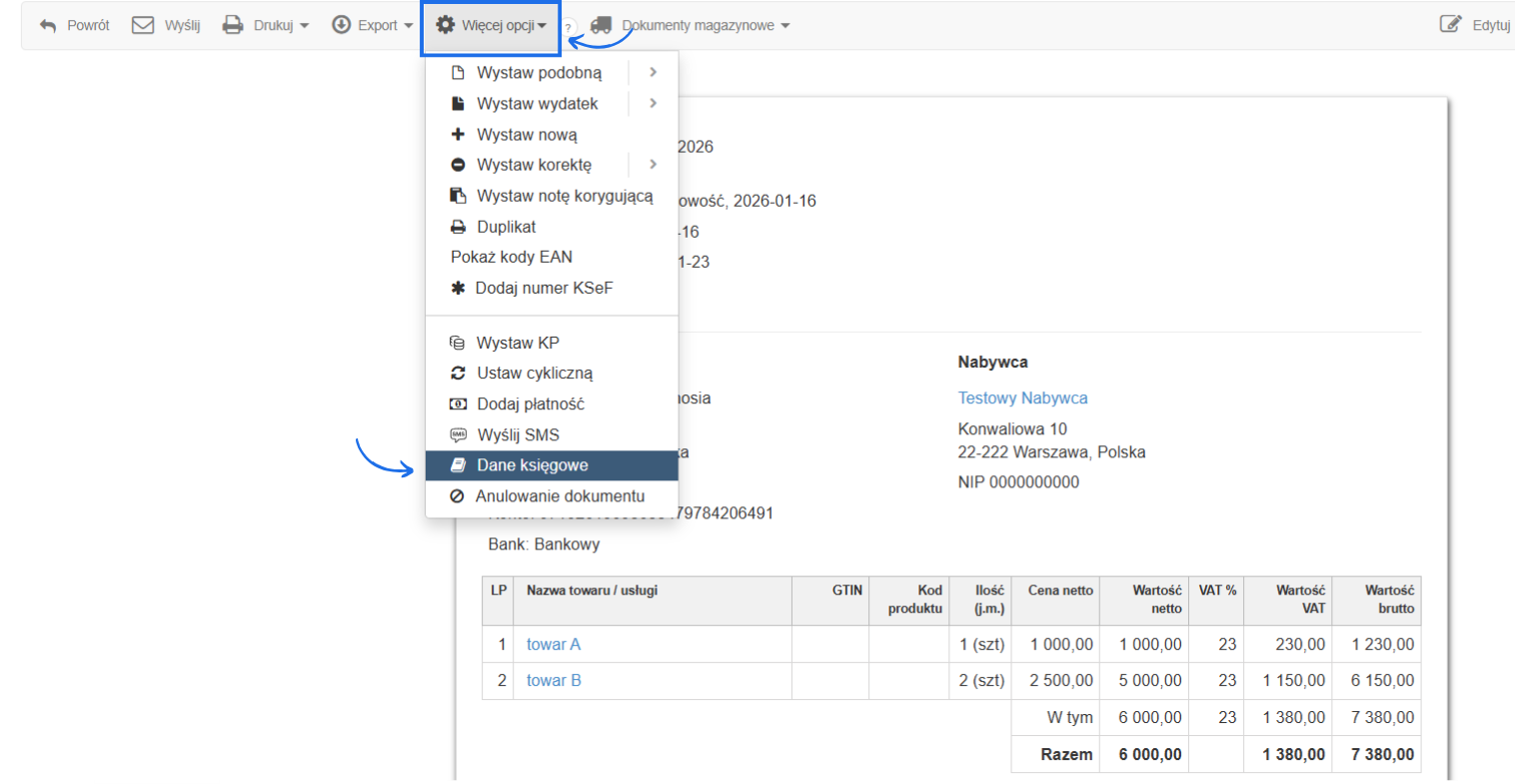Viewport: 1515px width, 784px height.
Task: Click the gear icon in Więcej opcji
Action: [x=446, y=25]
